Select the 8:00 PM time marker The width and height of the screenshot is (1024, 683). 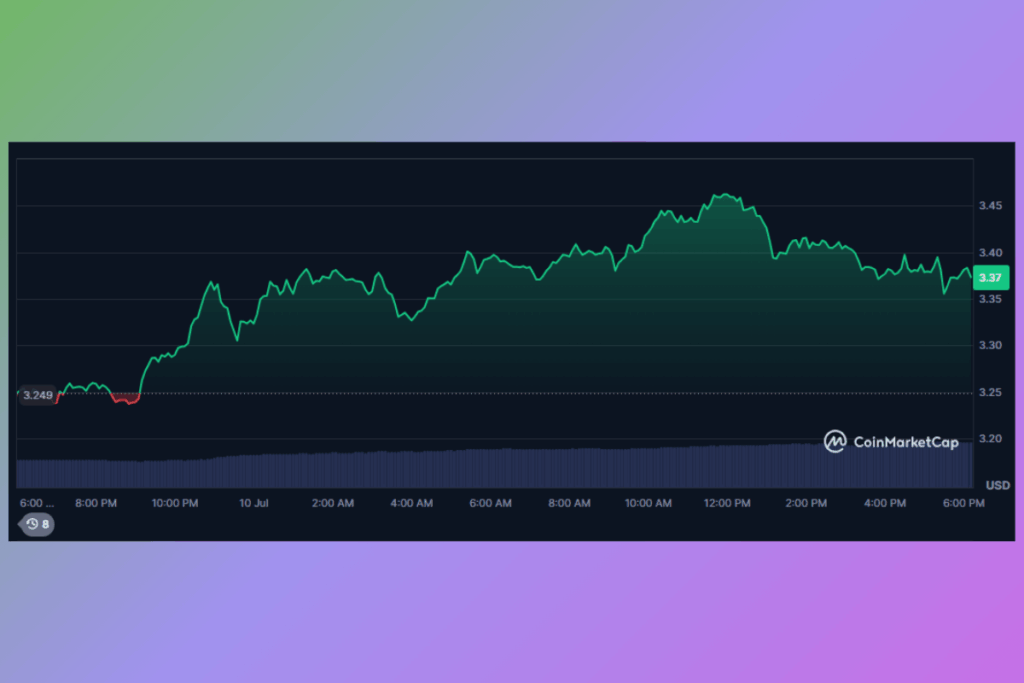click(x=96, y=503)
